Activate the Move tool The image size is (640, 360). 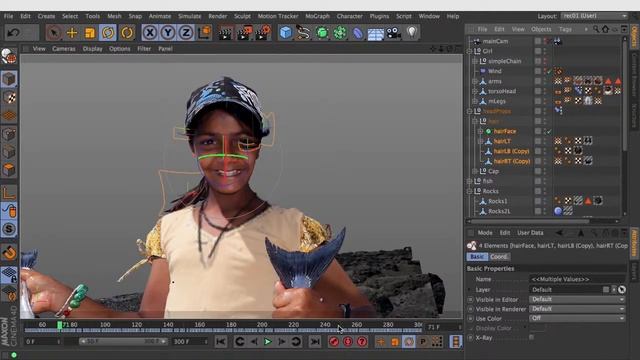pyautogui.click(x=72, y=33)
